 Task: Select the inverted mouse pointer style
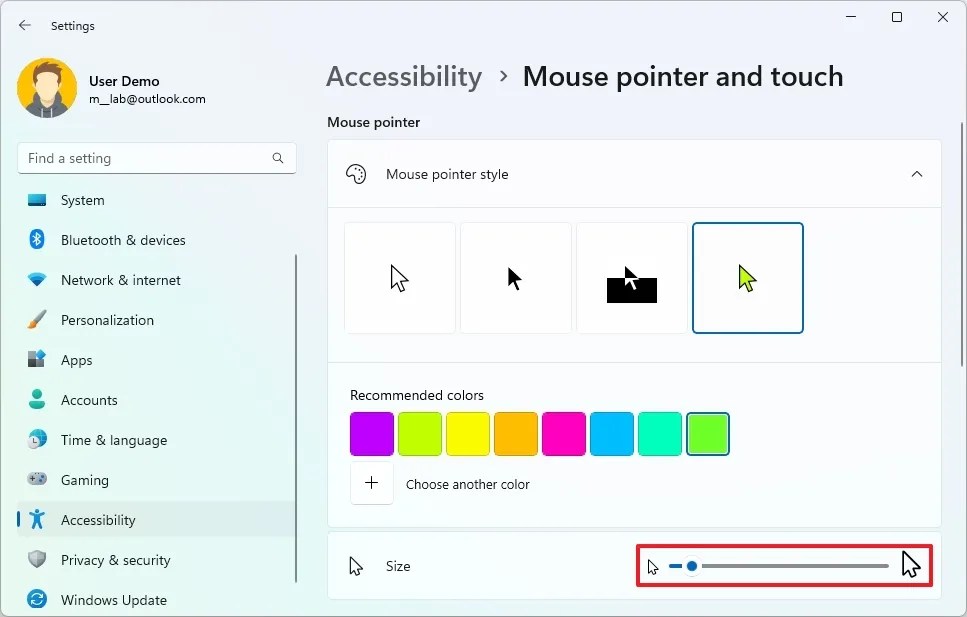point(631,277)
